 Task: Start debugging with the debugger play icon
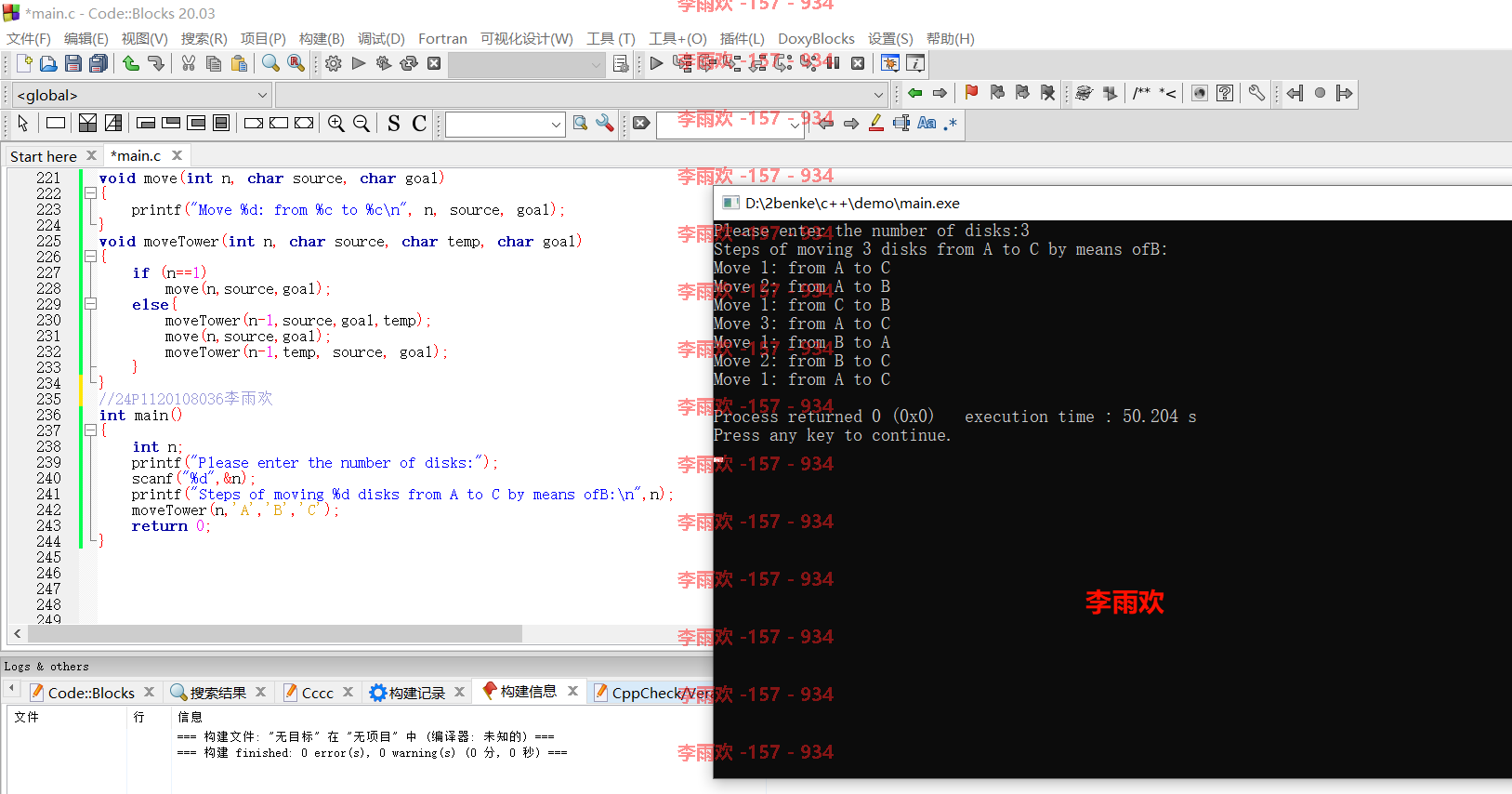[x=657, y=63]
